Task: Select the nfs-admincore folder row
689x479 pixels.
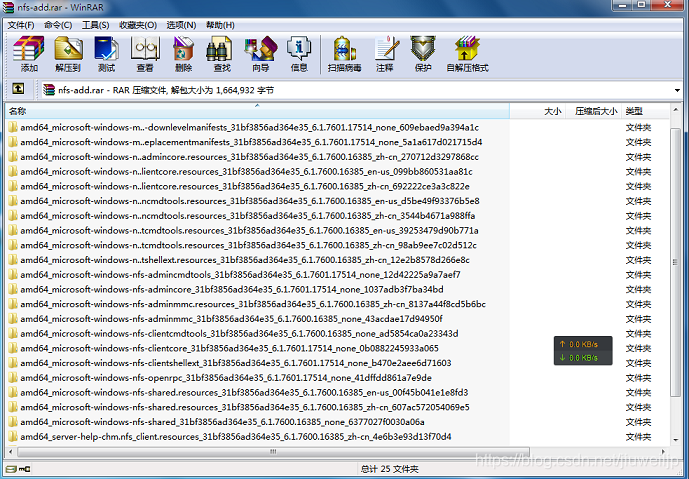Action: click(232, 290)
